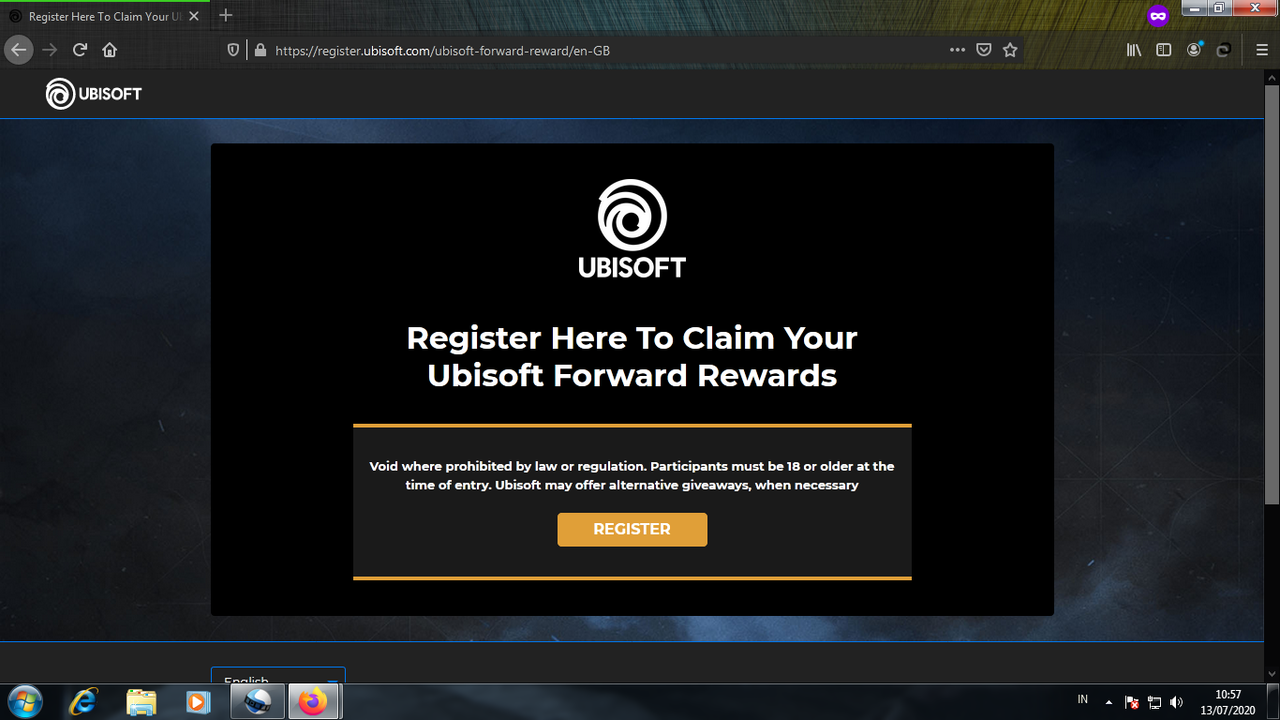Close the Register Here tab
Viewport: 1280px width, 720px height.
[x=194, y=17]
